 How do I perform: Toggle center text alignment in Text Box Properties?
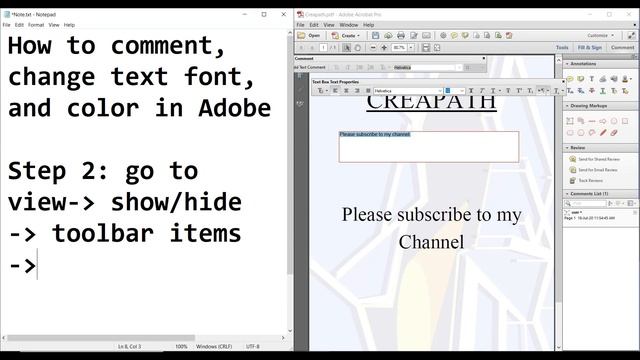[x=346, y=91]
